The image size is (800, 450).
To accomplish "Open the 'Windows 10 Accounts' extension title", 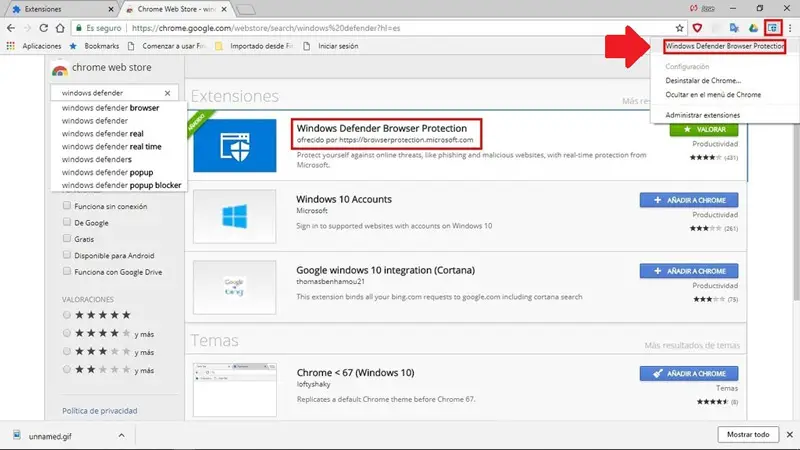I will (344, 199).
